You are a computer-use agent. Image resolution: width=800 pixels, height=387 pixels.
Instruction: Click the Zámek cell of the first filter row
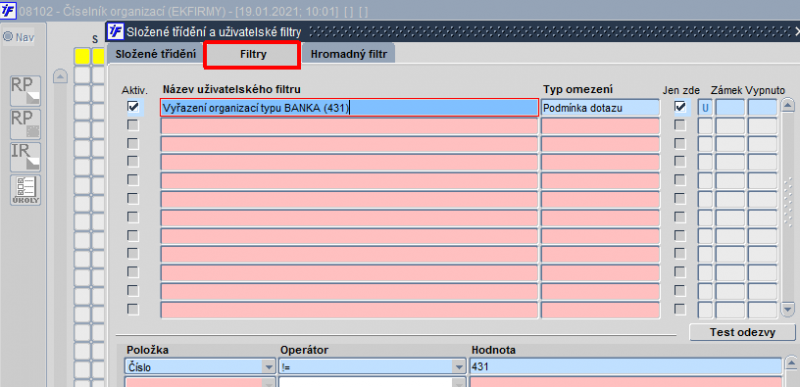pos(730,108)
